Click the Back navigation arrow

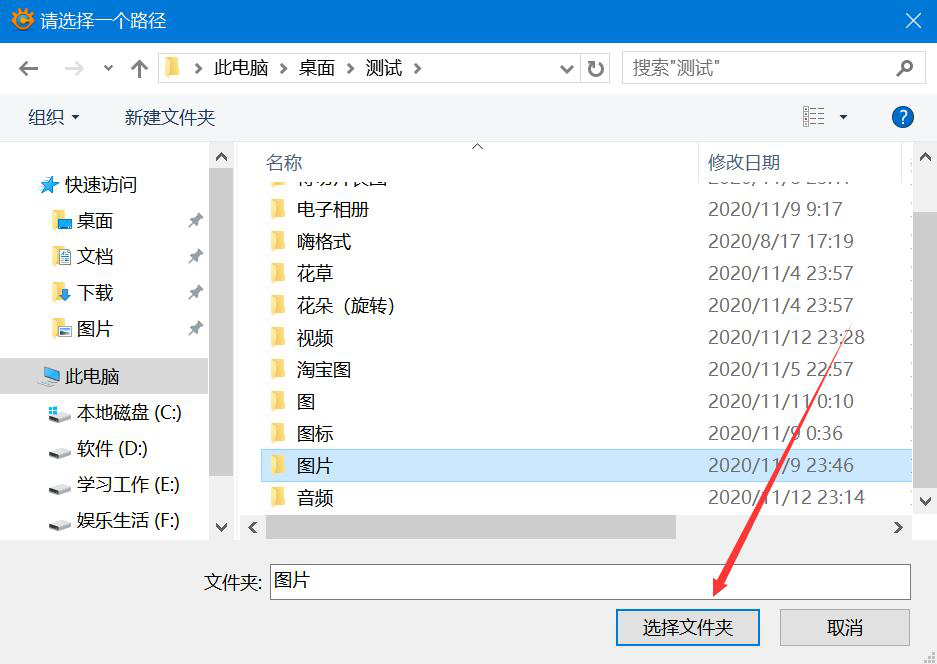coord(28,69)
